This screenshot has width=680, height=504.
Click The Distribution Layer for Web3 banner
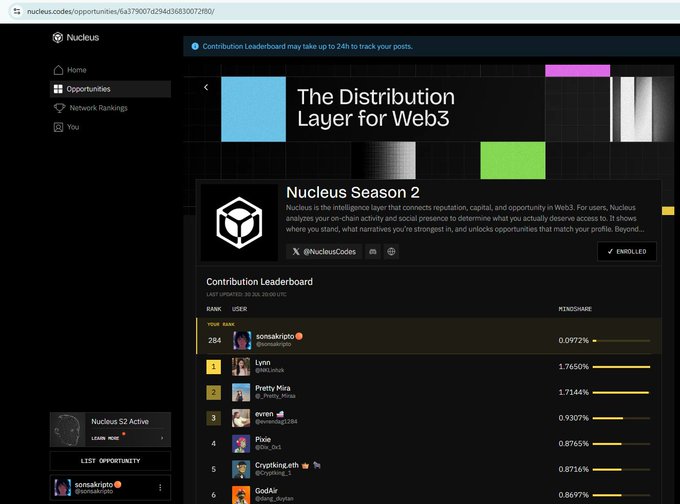(x=376, y=108)
